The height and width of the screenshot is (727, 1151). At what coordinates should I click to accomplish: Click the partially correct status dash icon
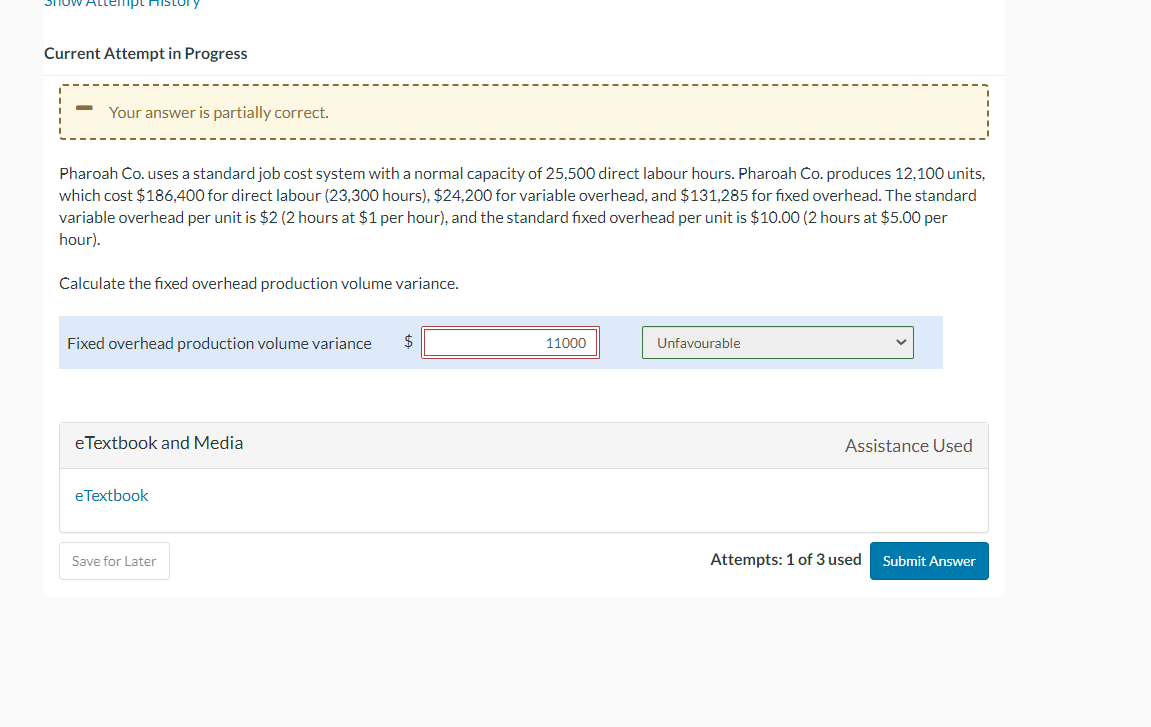pos(84,110)
